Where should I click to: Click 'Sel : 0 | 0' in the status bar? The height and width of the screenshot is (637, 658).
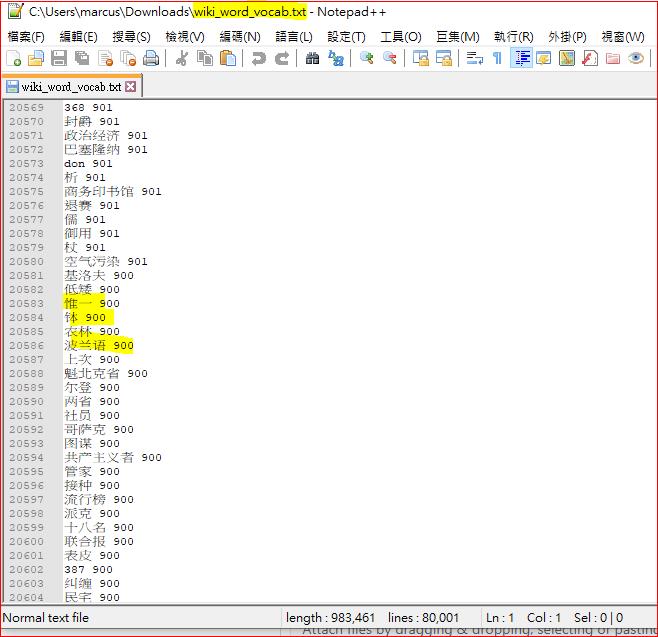click(x=598, y=618)
